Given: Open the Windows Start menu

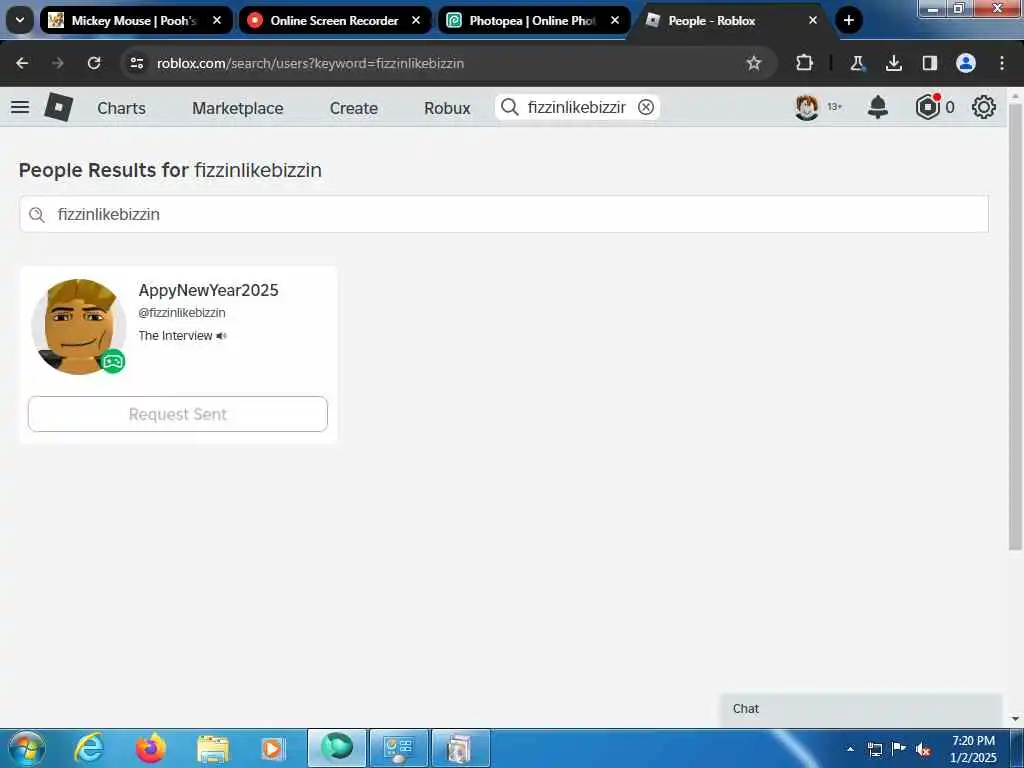Looking at the screenshot, I should click(x=26, y=748).
